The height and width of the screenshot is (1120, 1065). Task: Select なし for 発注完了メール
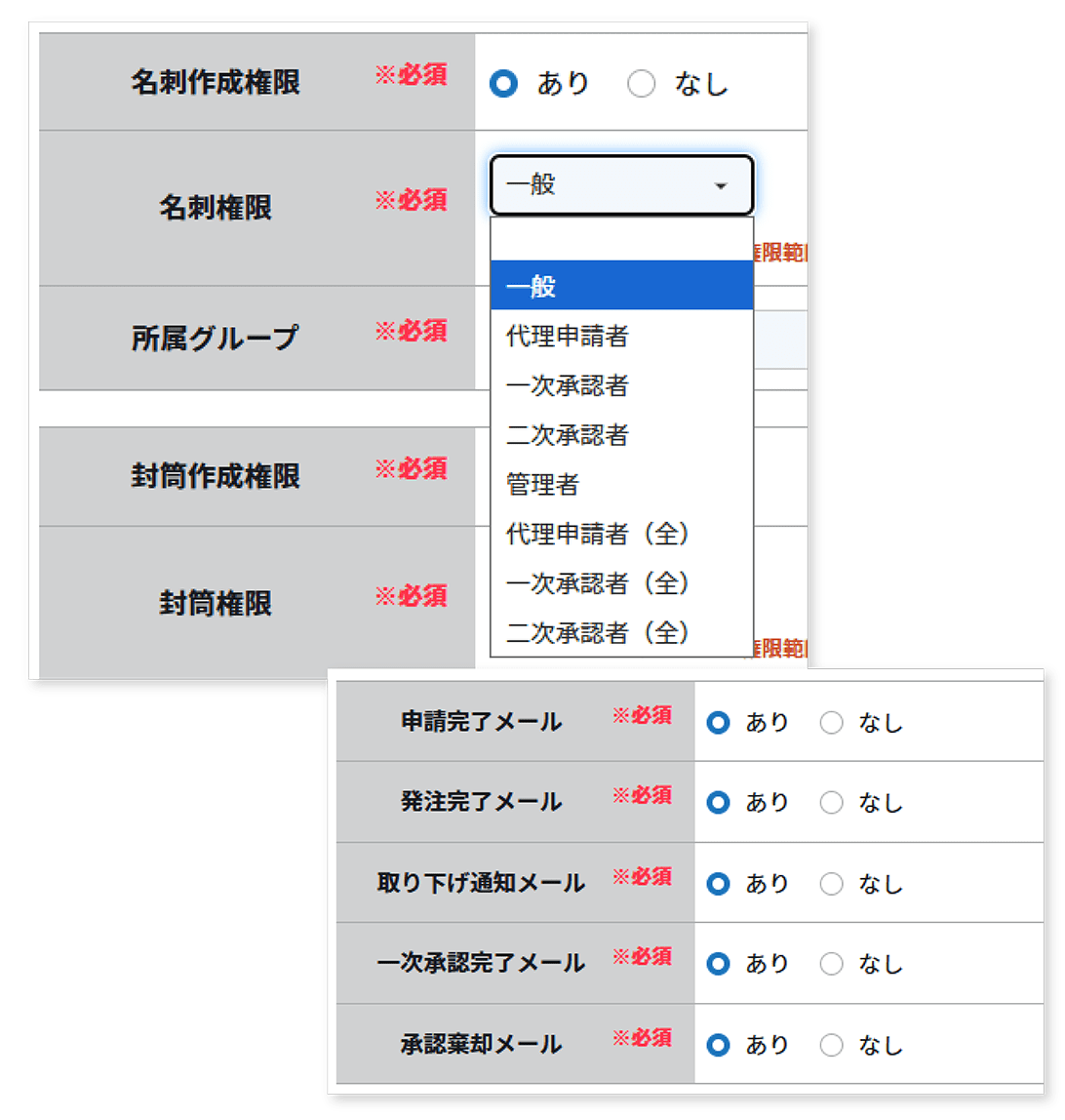831,802
